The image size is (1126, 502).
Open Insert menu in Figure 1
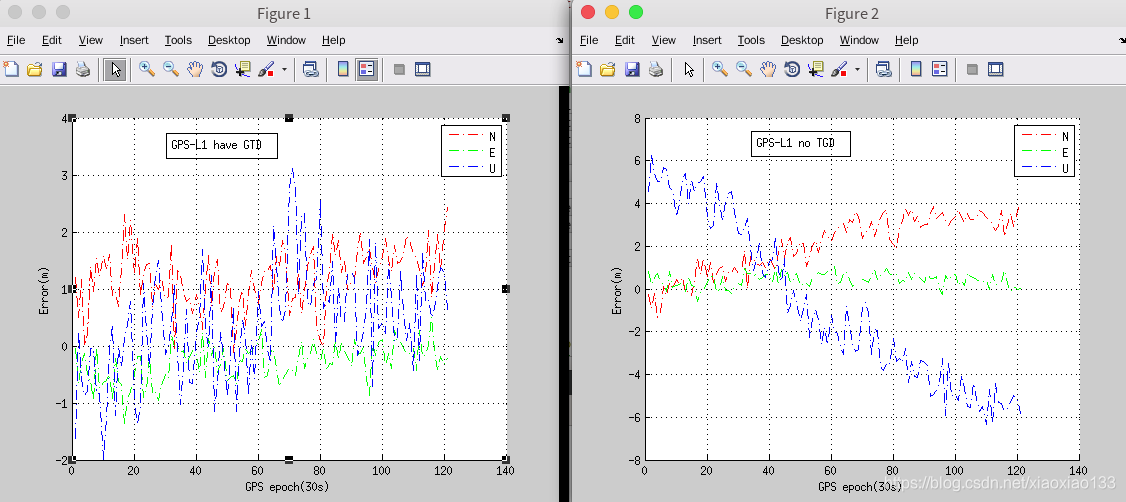click(134, 40)
